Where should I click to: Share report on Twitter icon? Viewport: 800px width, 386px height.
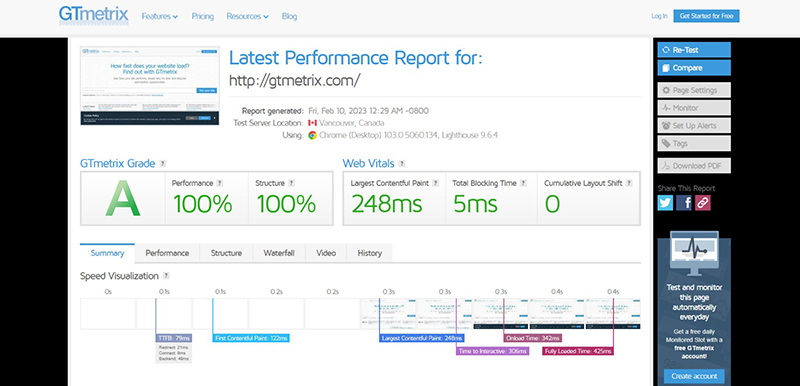point(665,203)
